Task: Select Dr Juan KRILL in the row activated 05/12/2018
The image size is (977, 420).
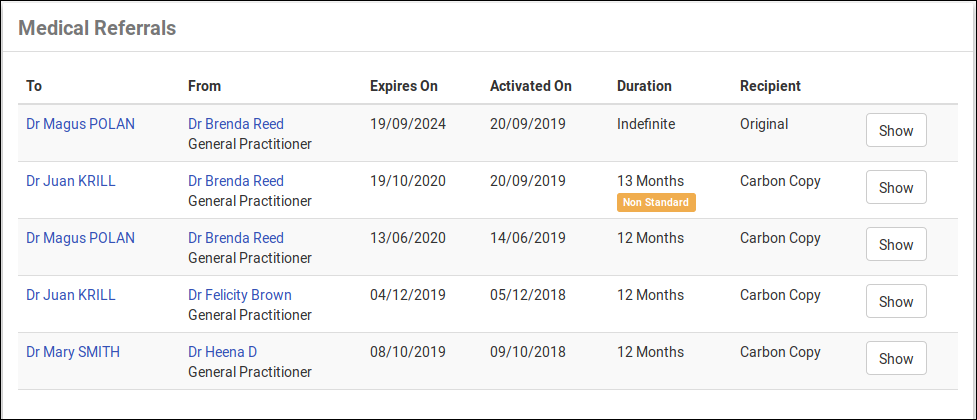Action: (x=71, y=295)
